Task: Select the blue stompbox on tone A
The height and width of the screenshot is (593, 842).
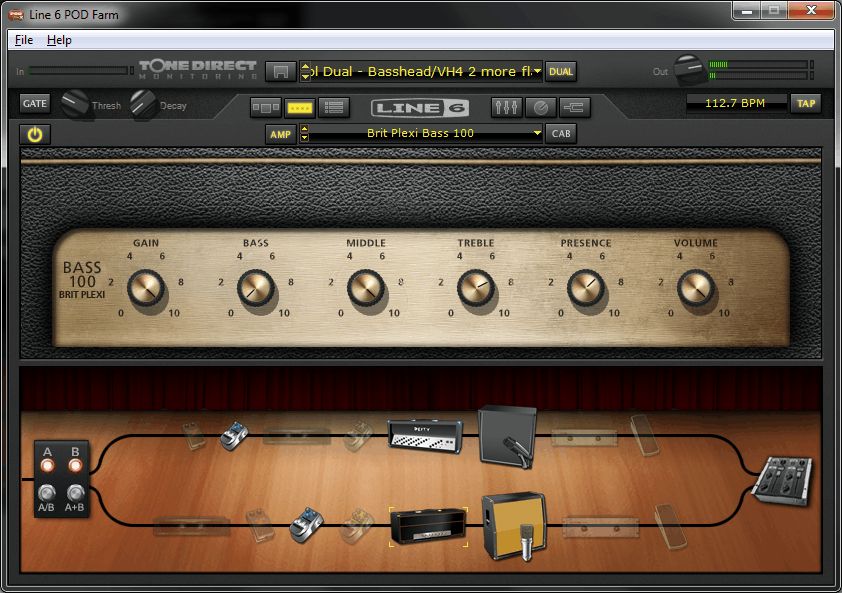Action: (235, 436)
